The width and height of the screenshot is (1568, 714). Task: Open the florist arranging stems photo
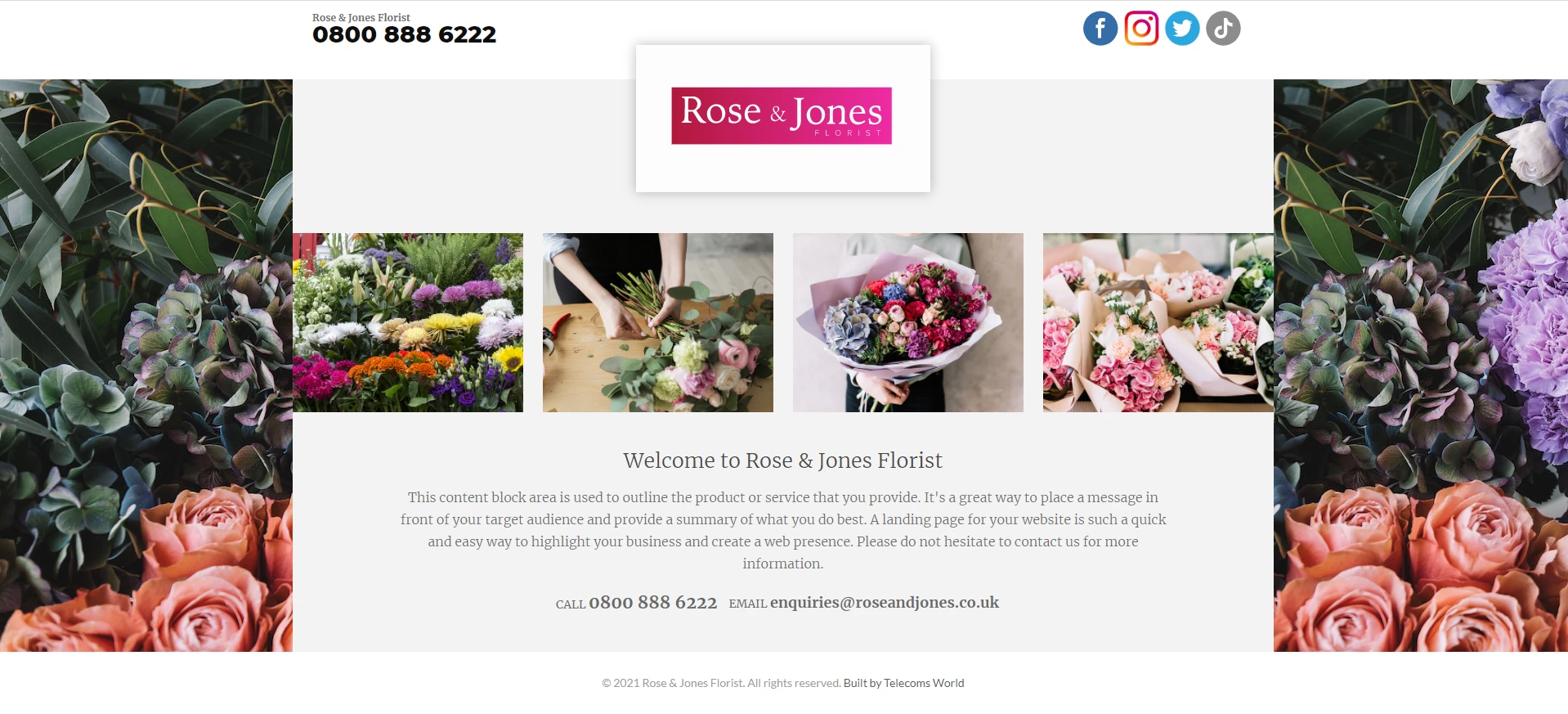(x=658, y=322)
